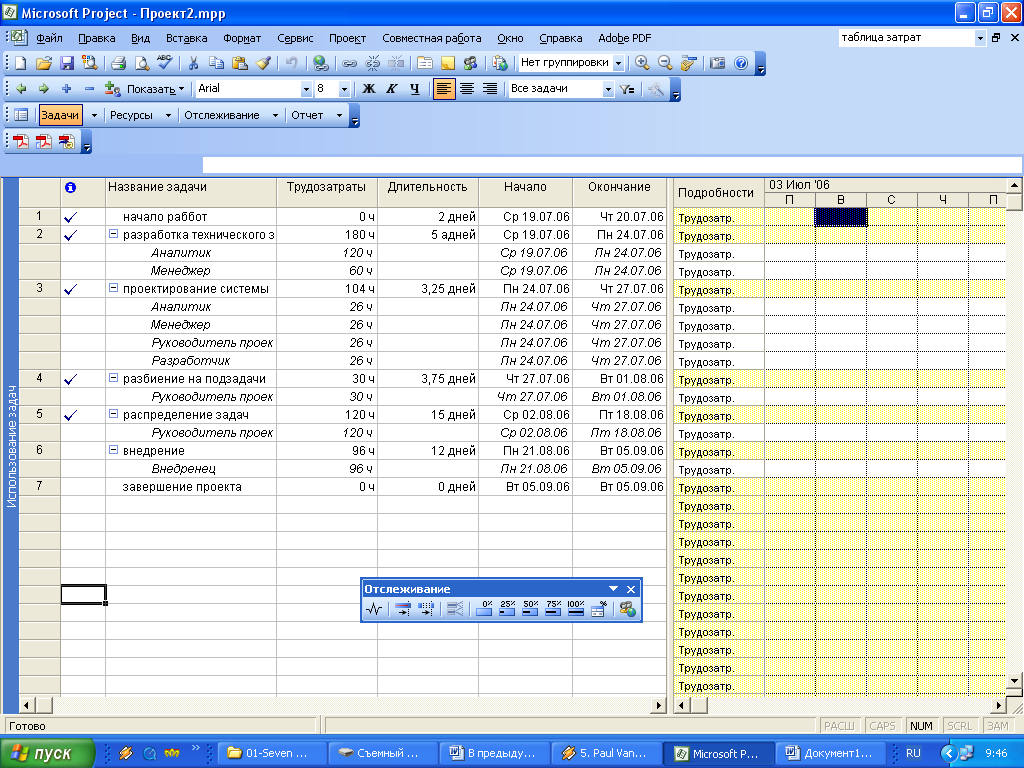Open Нет группировки grouping dropdown

618,63
